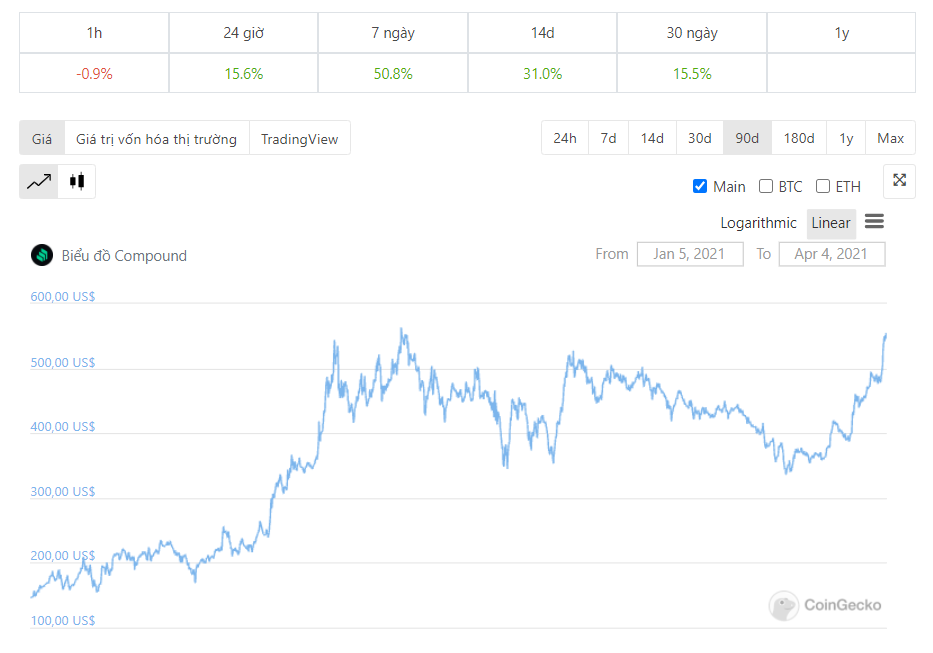
Task: Select the 24h time range
Action: [x=565, y=138]
